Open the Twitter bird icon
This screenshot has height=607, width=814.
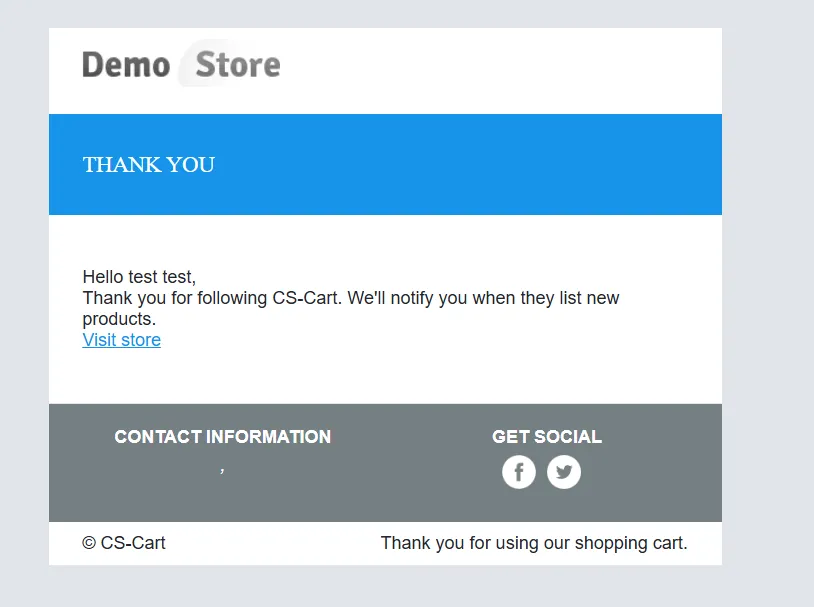(x=564, y=472)
